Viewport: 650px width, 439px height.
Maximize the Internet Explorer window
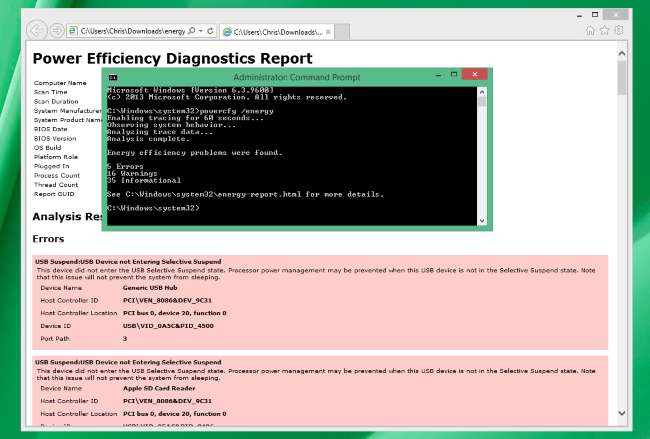tap(595, 15)
